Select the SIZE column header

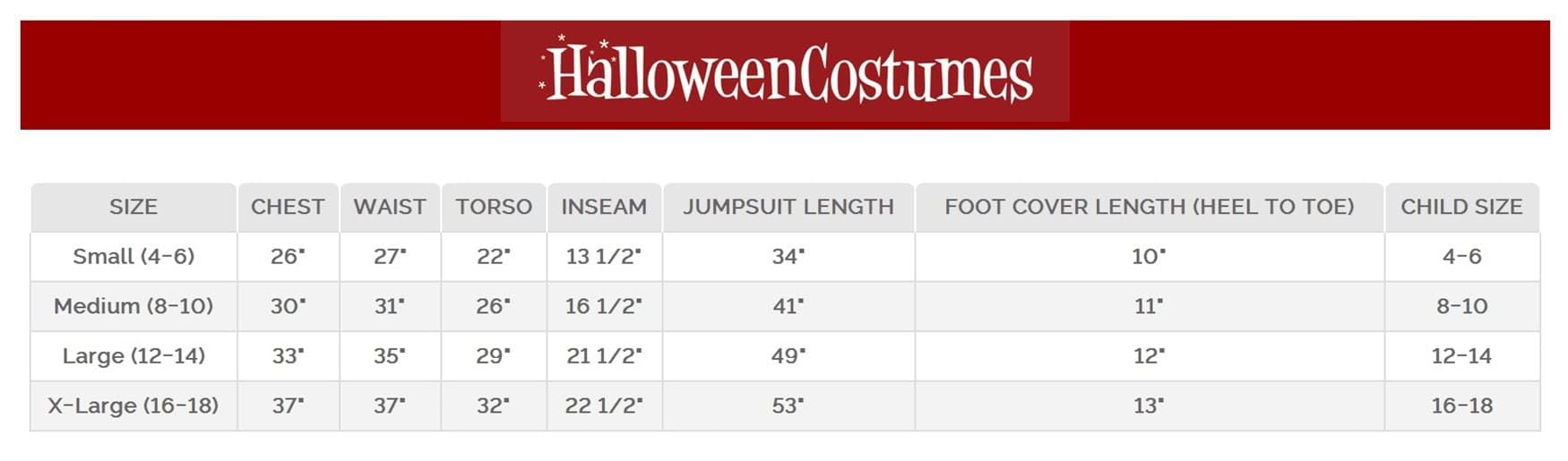click(134, 207)
